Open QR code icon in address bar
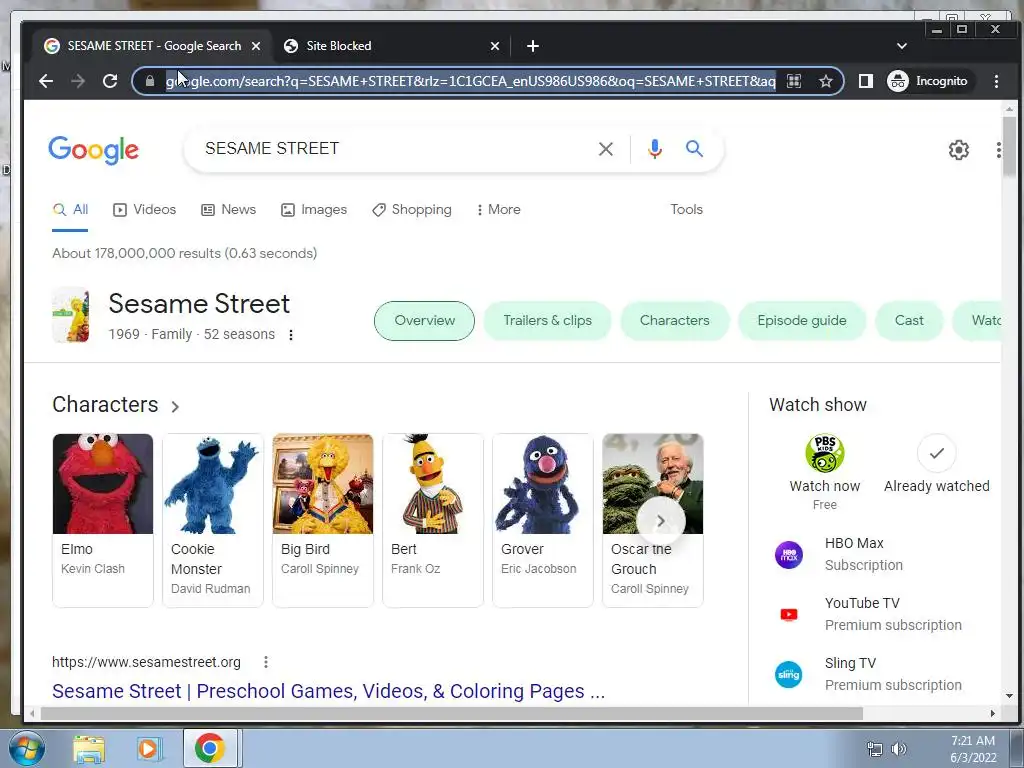This screenshot has height=768, width=1024. 793,81
